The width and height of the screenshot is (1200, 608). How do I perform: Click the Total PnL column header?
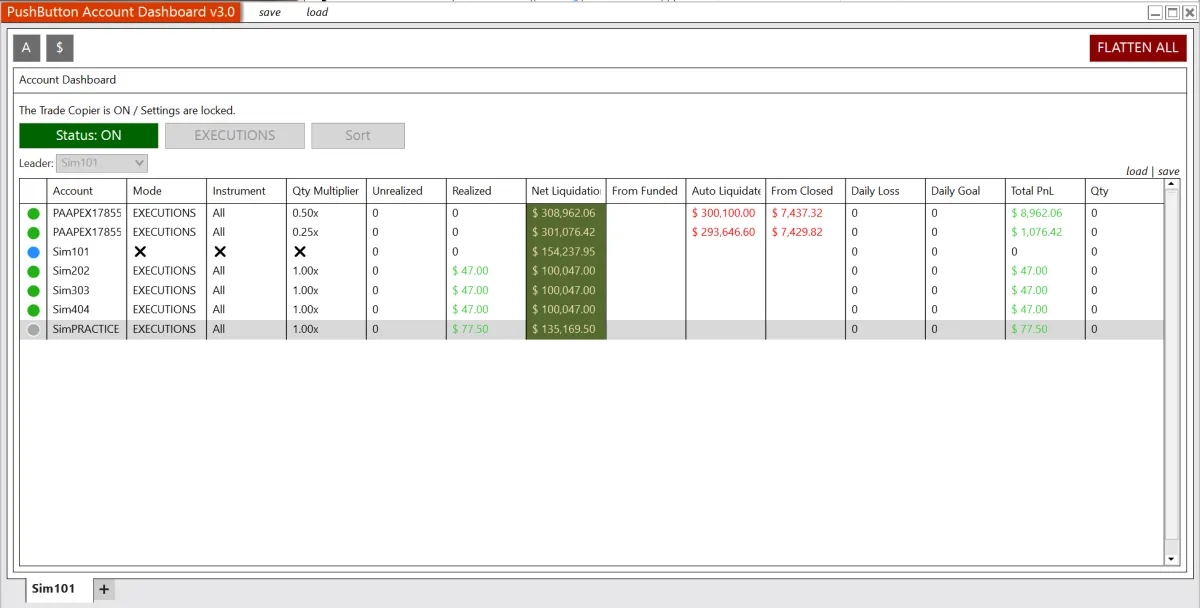[1046, 191]
